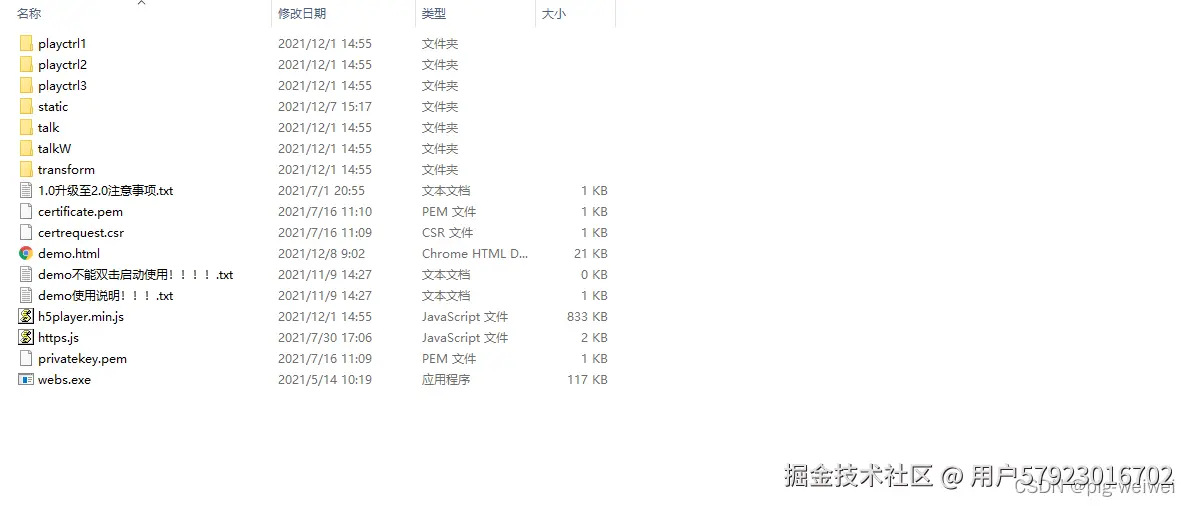Sort by the 大小 column header
Viewport: 1190px width, 506px height.
click(x=554, y=14)
